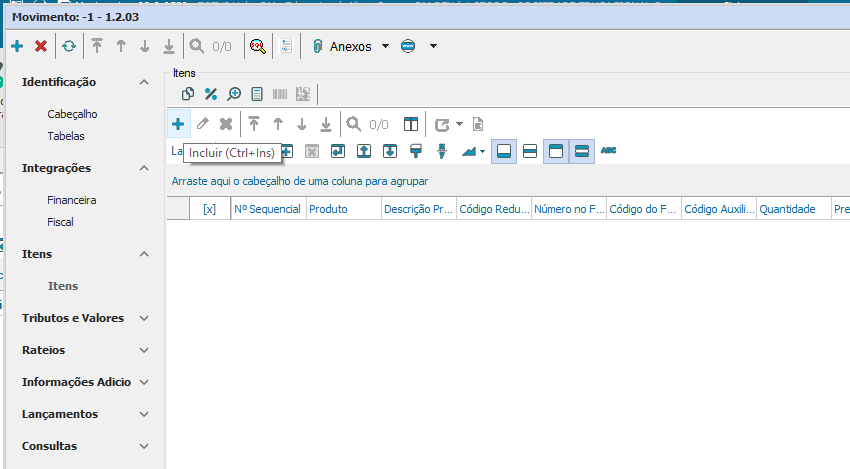Click the refresh icon in the top toolbar
Screen dimensions: 850x469
(69, 46)
